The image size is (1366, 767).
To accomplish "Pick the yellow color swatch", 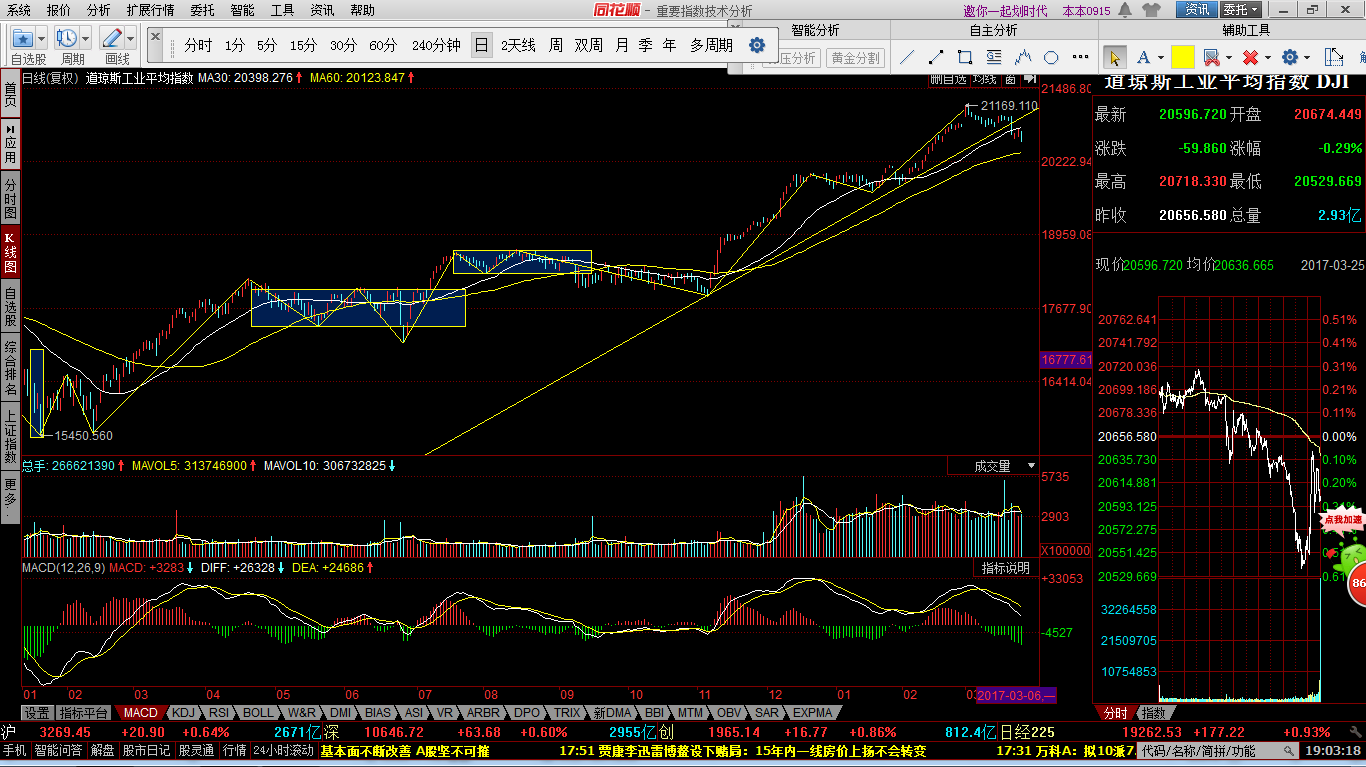I will click(1183, 57).
